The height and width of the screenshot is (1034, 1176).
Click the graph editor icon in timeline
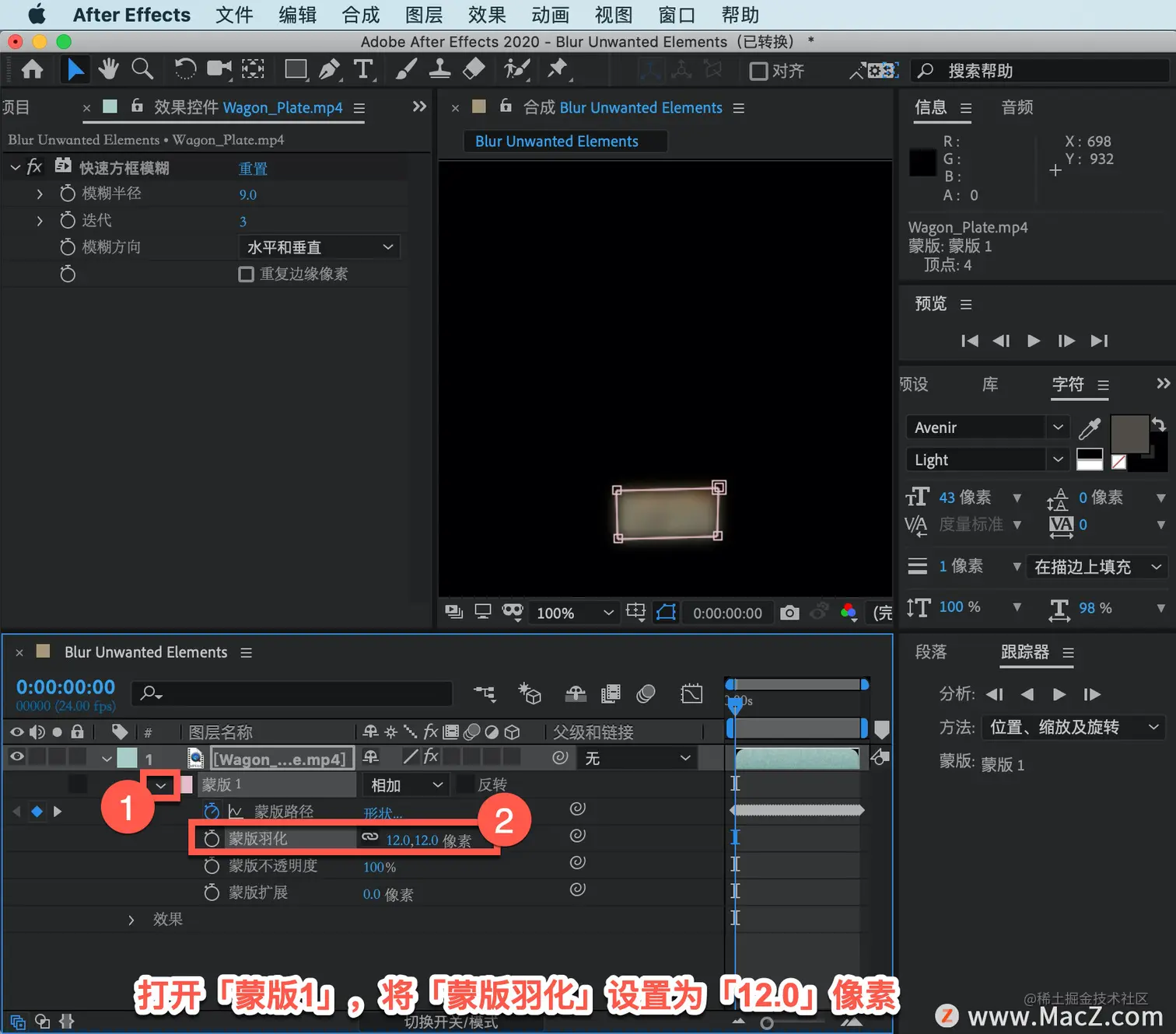coord(691,693)
